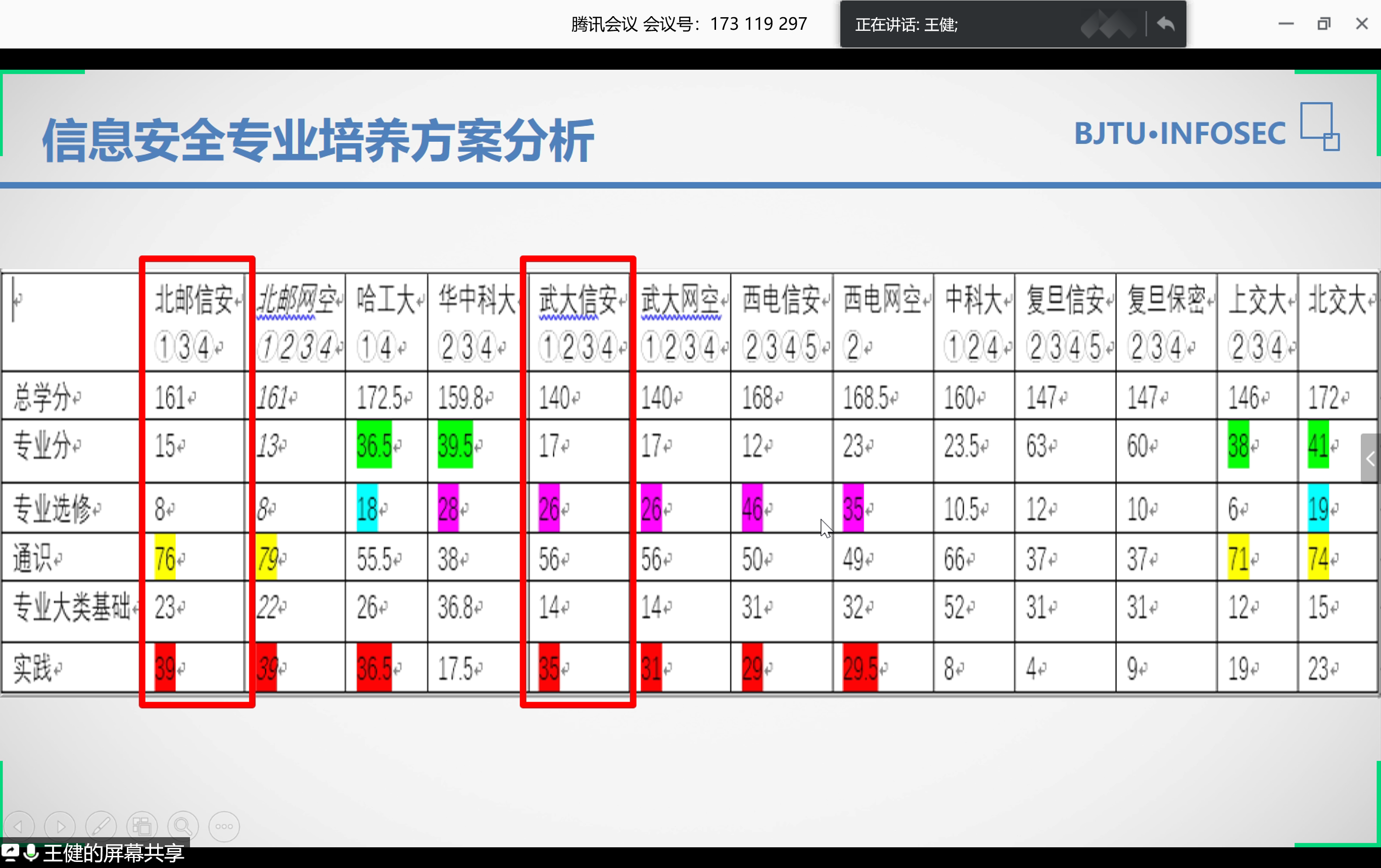Open the more slideshow options icon

[224, 826]
